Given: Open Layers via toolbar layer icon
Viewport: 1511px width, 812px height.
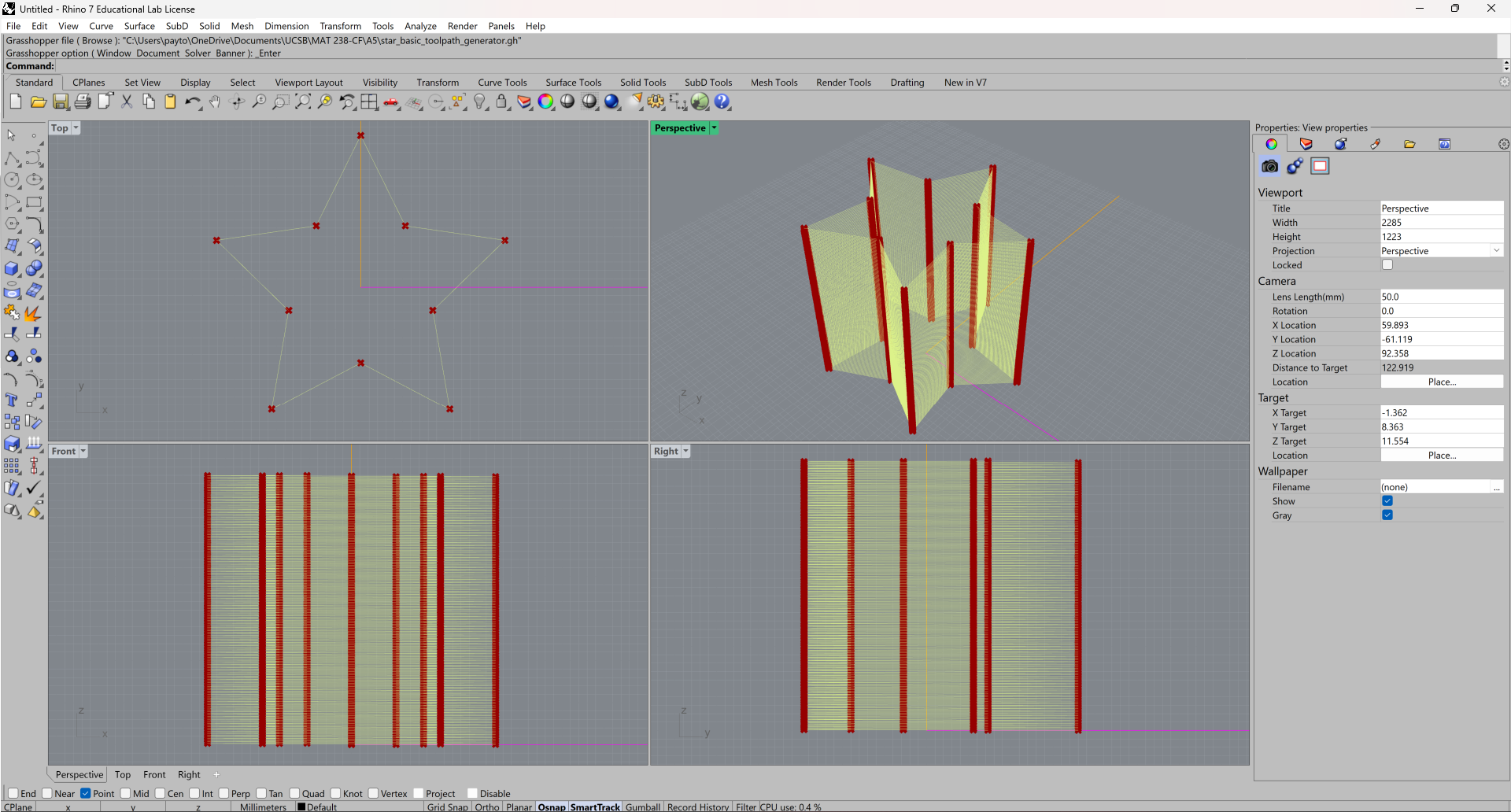Looking at the screenshot, I should (x=524, y=101).
